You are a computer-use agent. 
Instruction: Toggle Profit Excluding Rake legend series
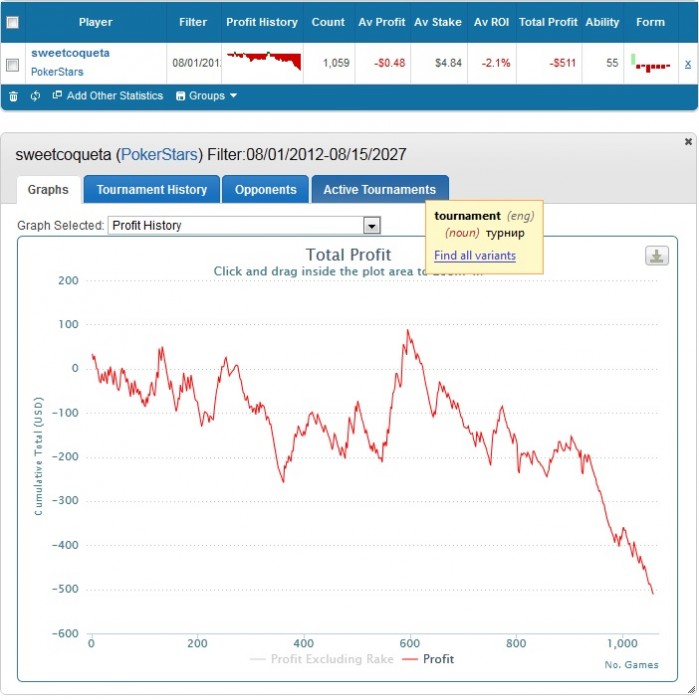point(322,659)
